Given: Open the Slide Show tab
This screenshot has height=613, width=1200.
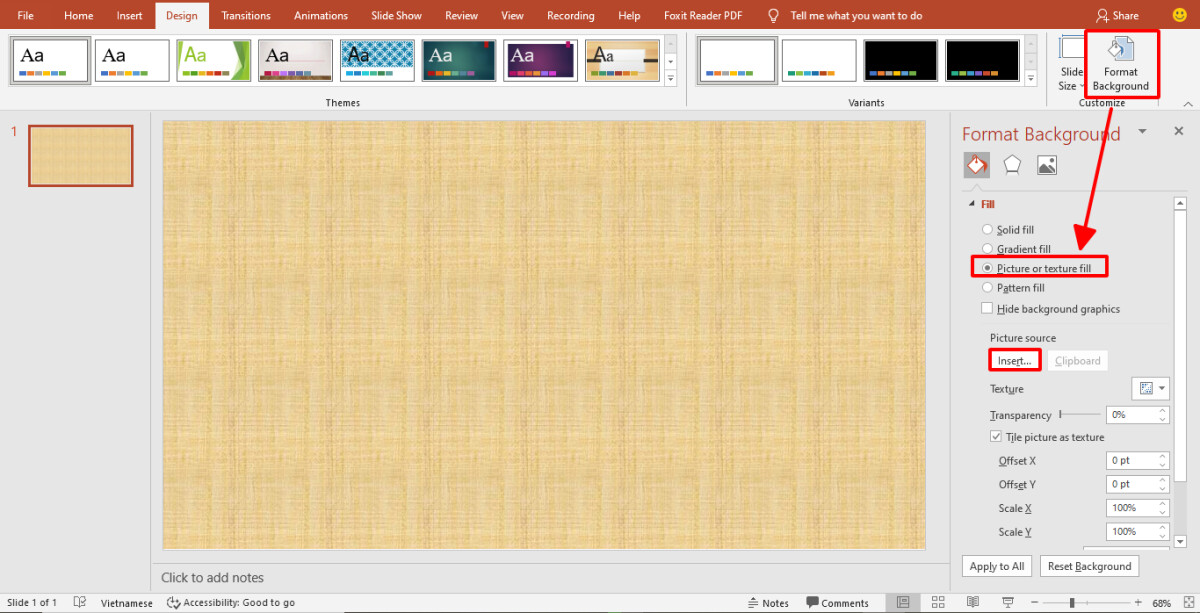Looking at the screenshot, I should tap(396, 16).
